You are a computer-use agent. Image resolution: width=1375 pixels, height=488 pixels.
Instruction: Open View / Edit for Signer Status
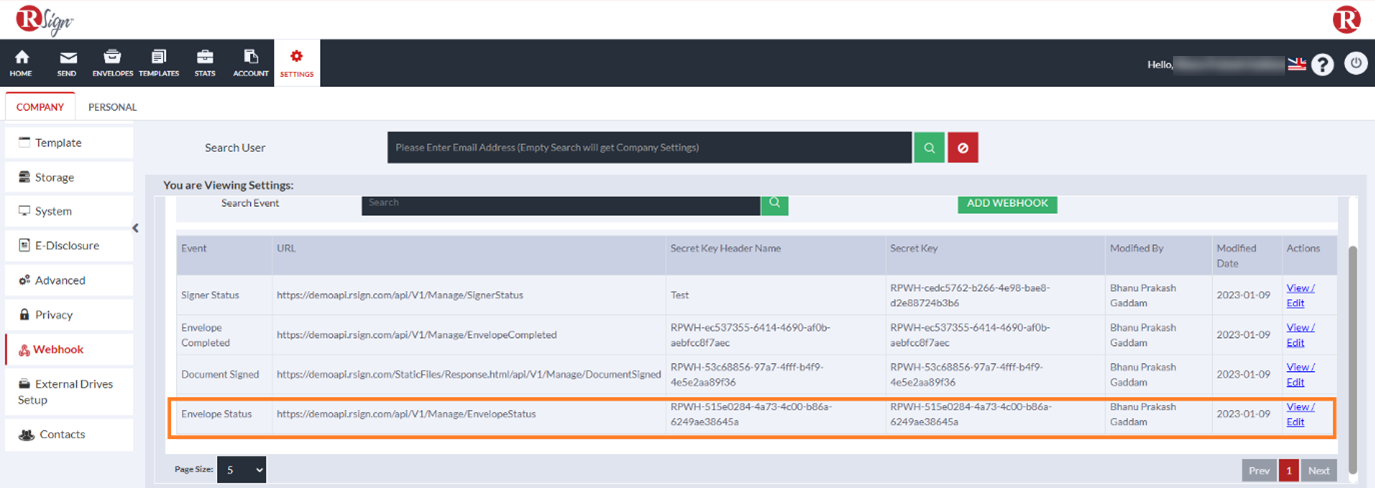click(1300, 295)
